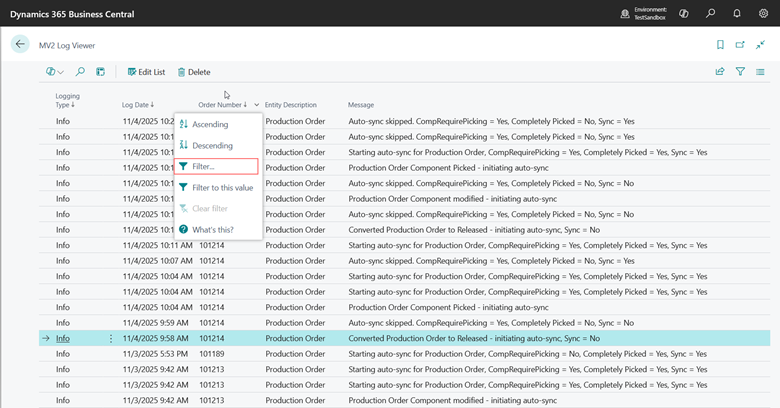780x408 pixels.
Task: Click the date 11/4/2025 10:11 AM
Action: (x=158, y=245)
